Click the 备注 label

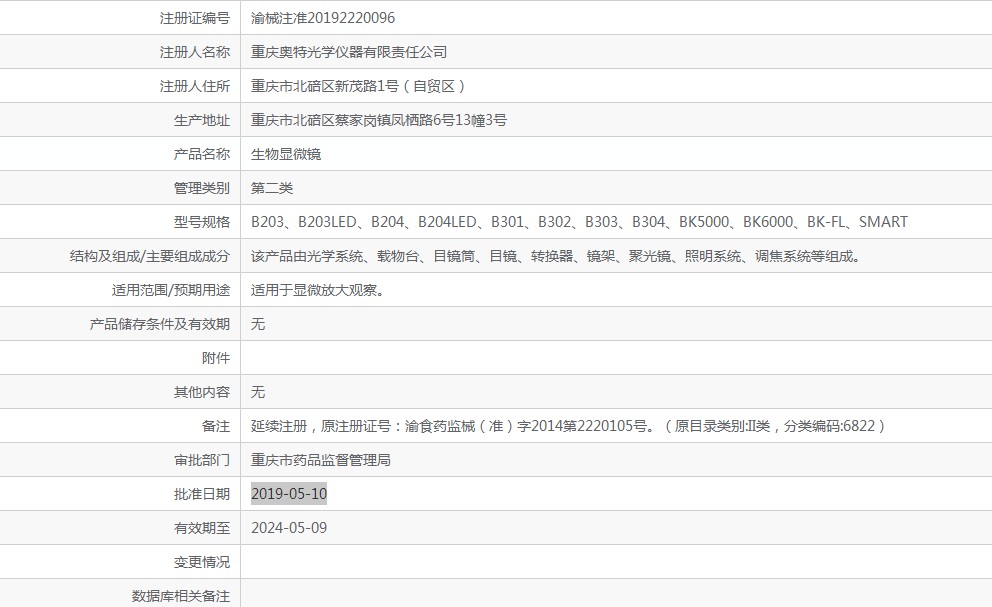(216, 426)
